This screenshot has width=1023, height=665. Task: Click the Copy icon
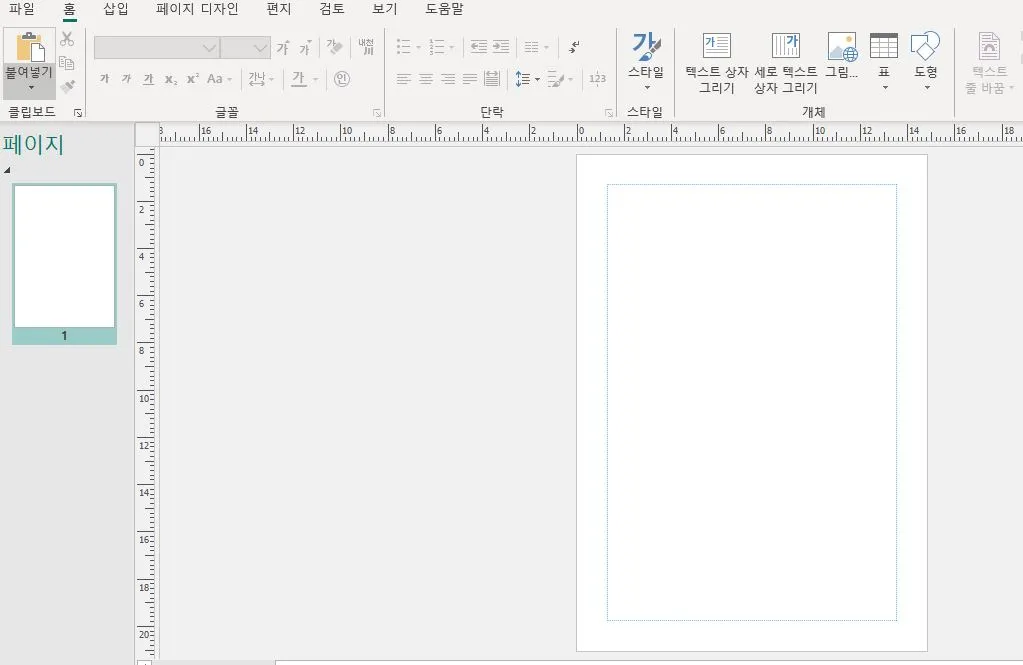[67, 63]
